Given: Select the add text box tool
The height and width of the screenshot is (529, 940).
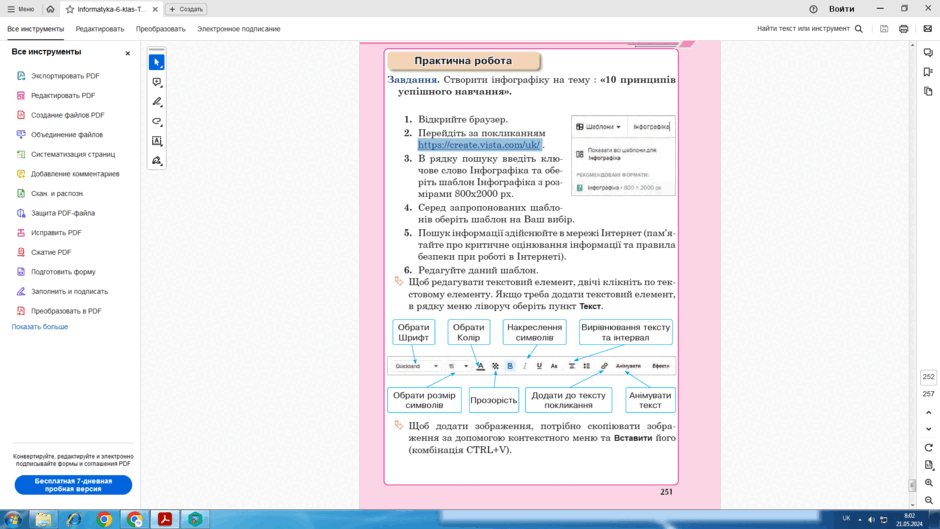Looking at the screenshot, I should point(156,141).
